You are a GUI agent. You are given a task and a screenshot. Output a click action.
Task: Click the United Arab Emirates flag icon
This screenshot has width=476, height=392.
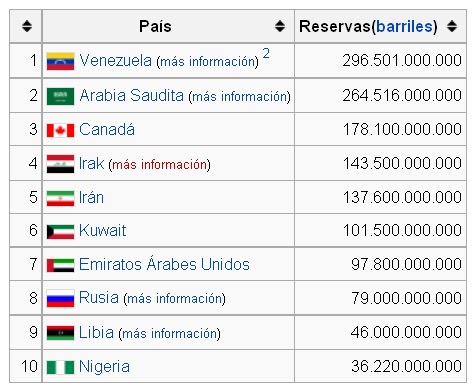(60, 265)
